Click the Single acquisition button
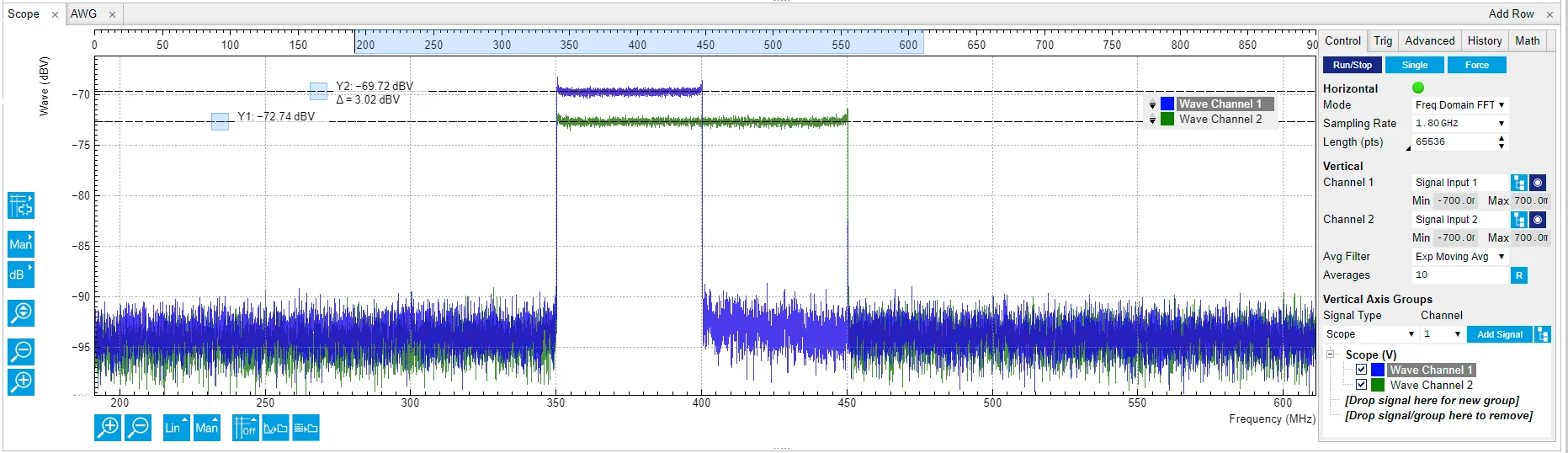The image size is (1568, 453). 1415,65
